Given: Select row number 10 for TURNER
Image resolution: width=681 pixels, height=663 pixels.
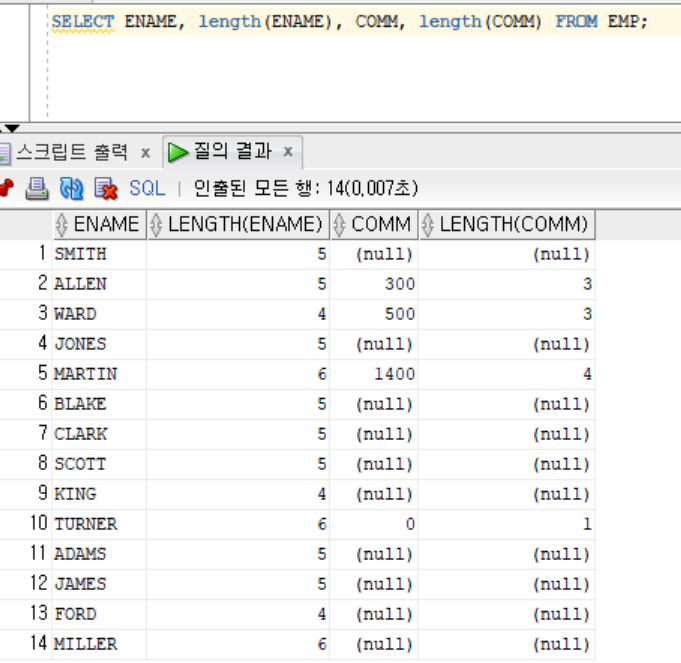Looking at the screenshot, I should [38, 524].
